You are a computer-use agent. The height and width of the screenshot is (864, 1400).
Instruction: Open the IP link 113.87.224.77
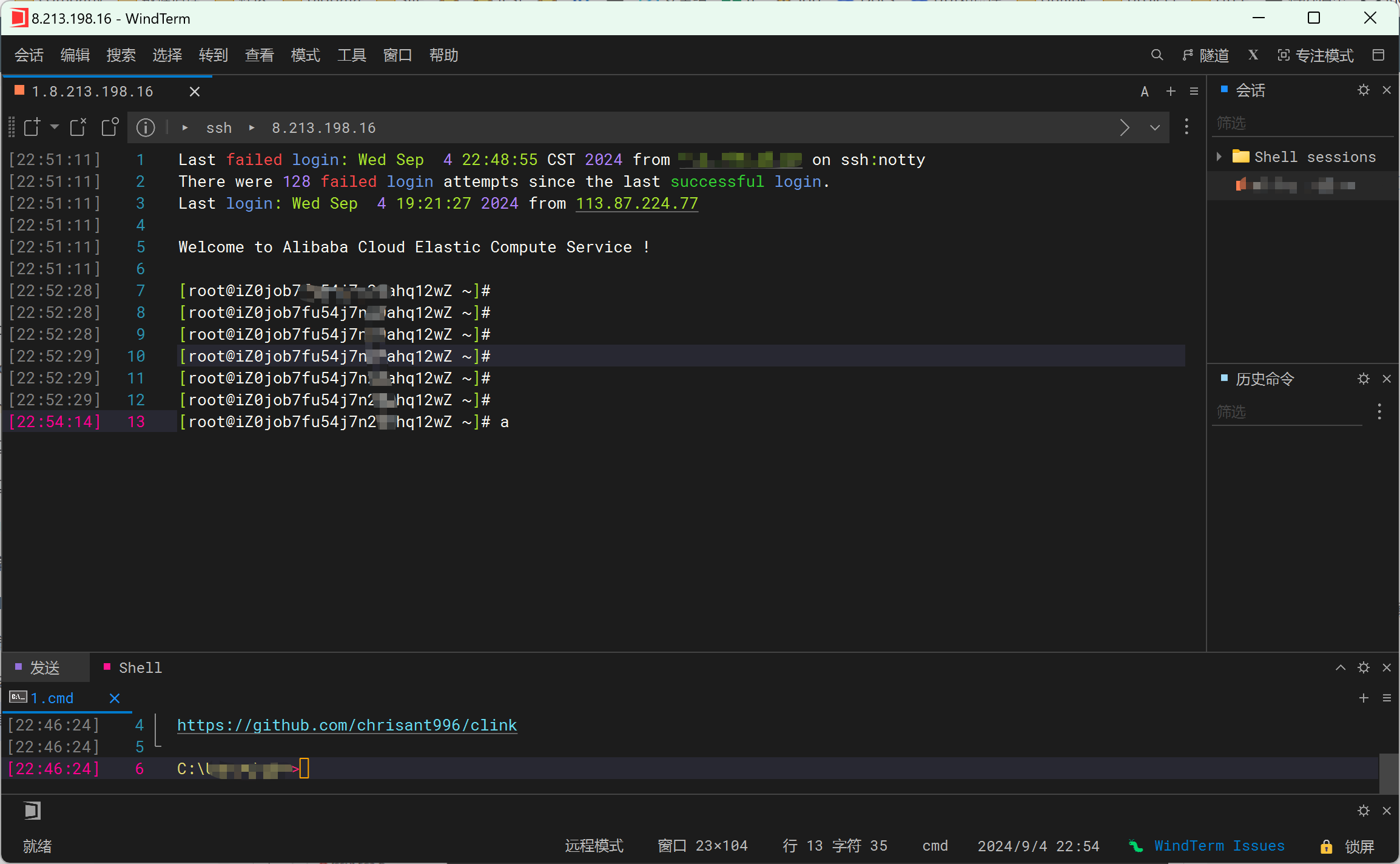click(x=637, y=203)
